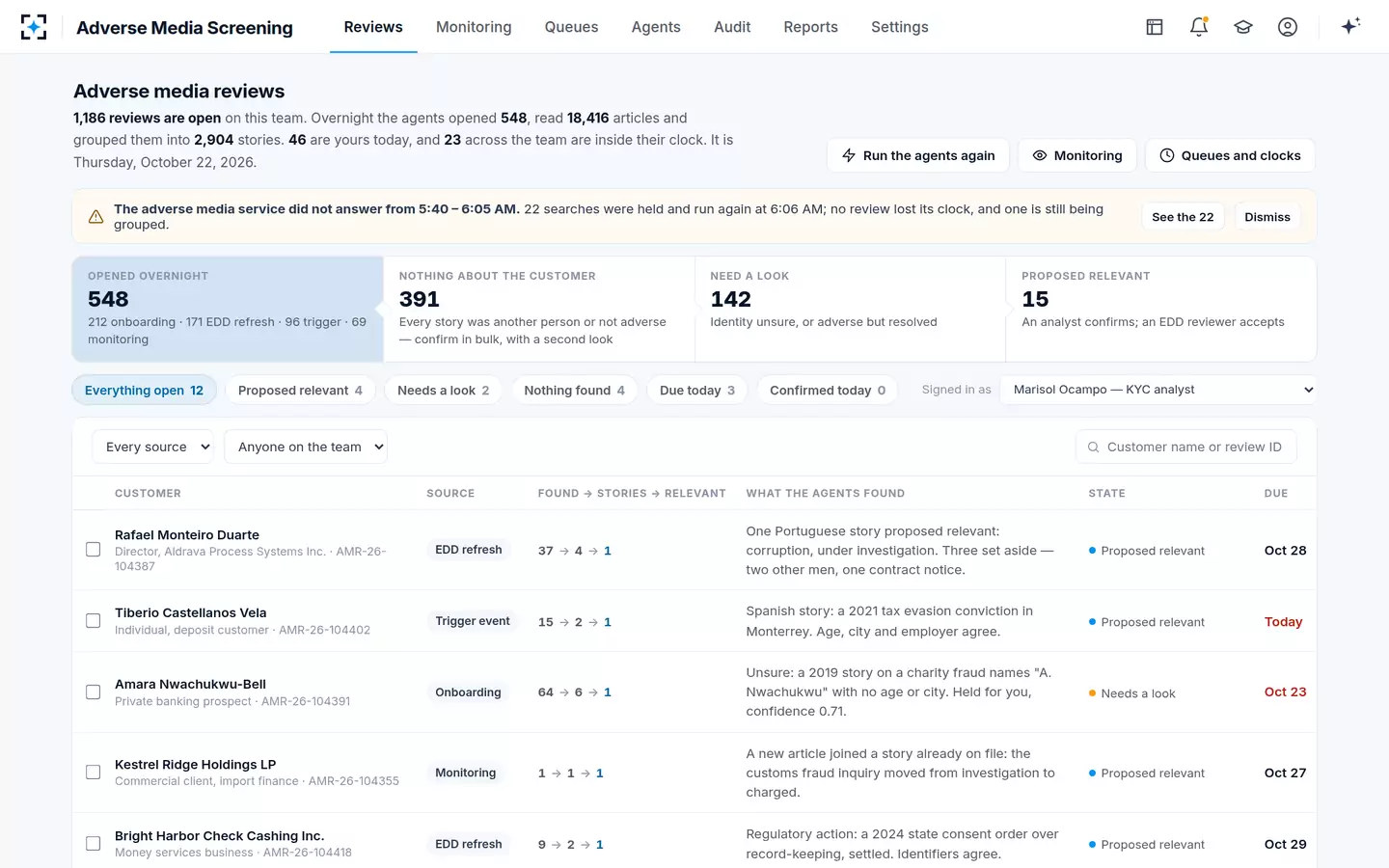Tick the Bright Harbor Check Cashing checkbox
Screen dimensions: 1389x868
pyautogui.click(x=94, y=844)
